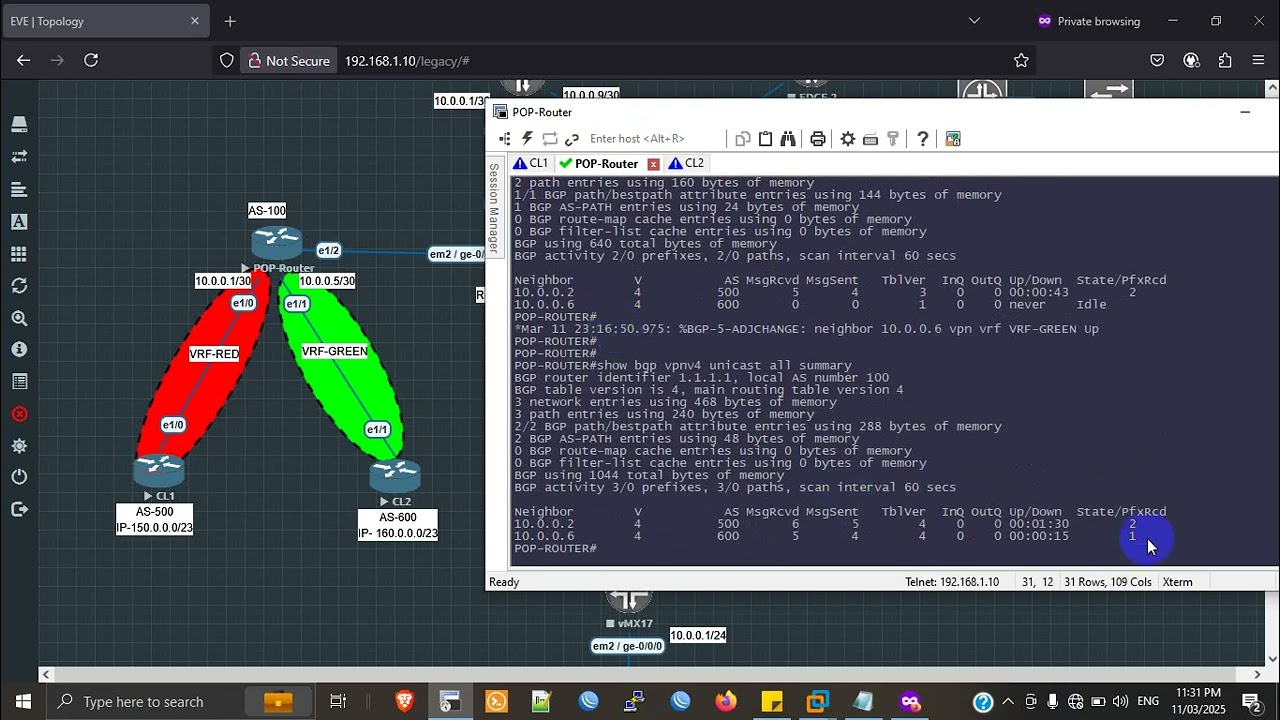Click the browser Extensions puzzle icon
This screenshot has width=1280, height=720.
click(x=1225, y=61)
